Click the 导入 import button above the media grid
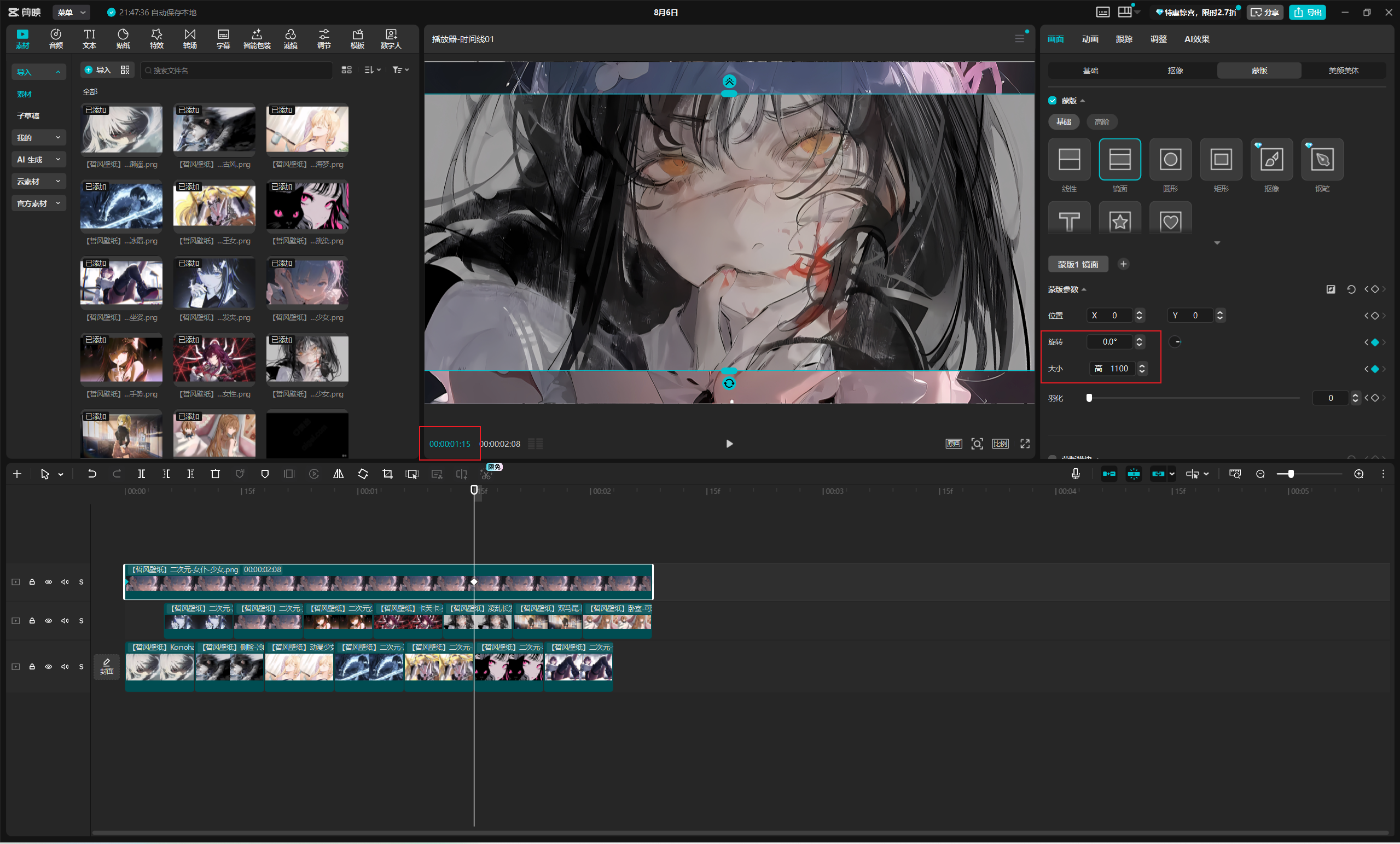Image resolution: width=1400 pixels, height=844 pixels. point(98,69)
